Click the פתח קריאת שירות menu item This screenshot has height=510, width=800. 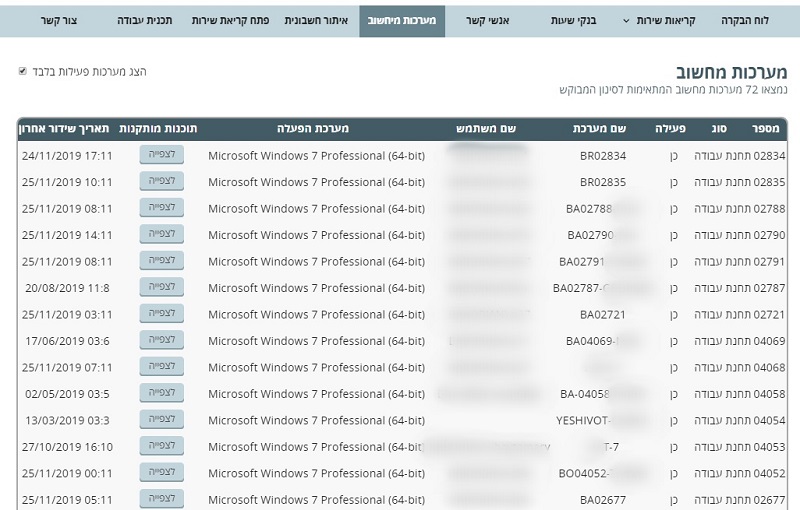tap(231, 20)
